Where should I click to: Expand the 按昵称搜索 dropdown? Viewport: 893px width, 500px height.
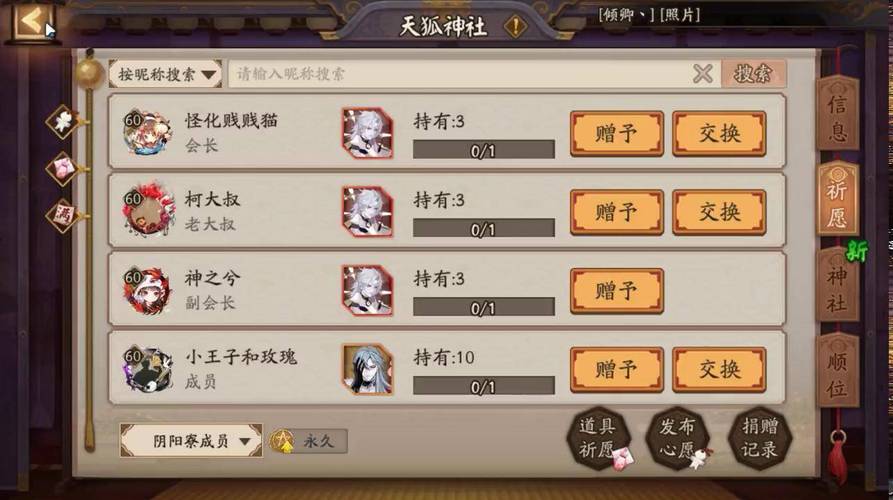[165, 74]
